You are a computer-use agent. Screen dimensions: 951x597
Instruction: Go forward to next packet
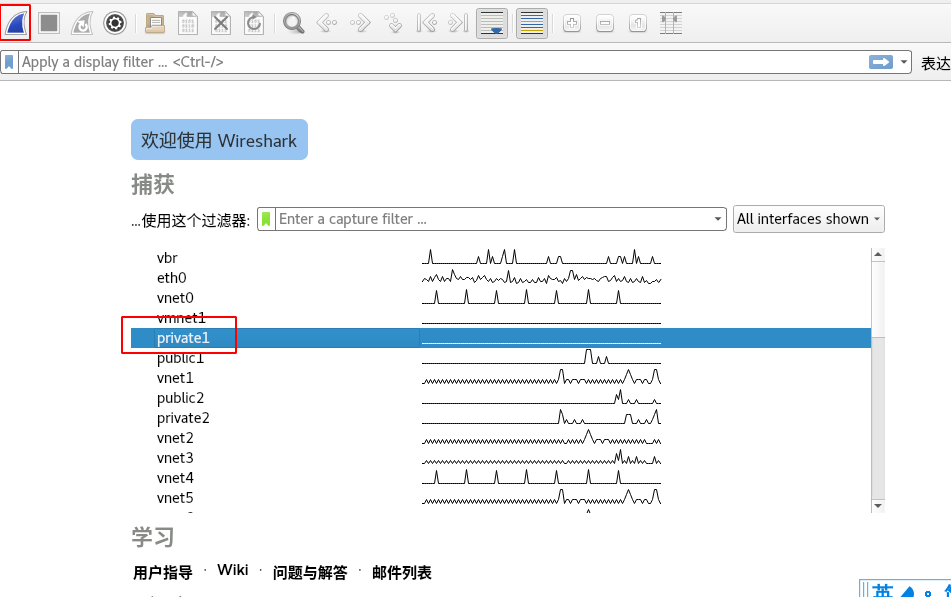(x=360, y=23)
